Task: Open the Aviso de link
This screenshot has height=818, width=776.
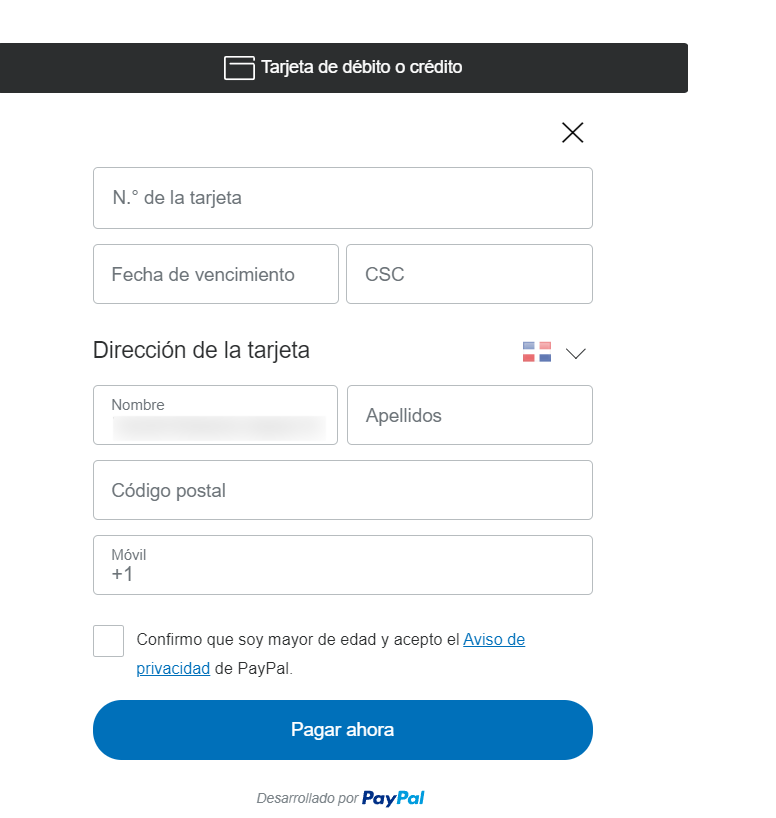Action: [494, 640]
